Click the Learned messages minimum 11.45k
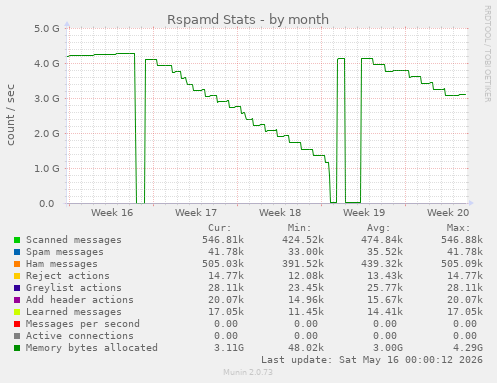Image resolution: width=497 pixels, height=383 pixels. [306, 312]
